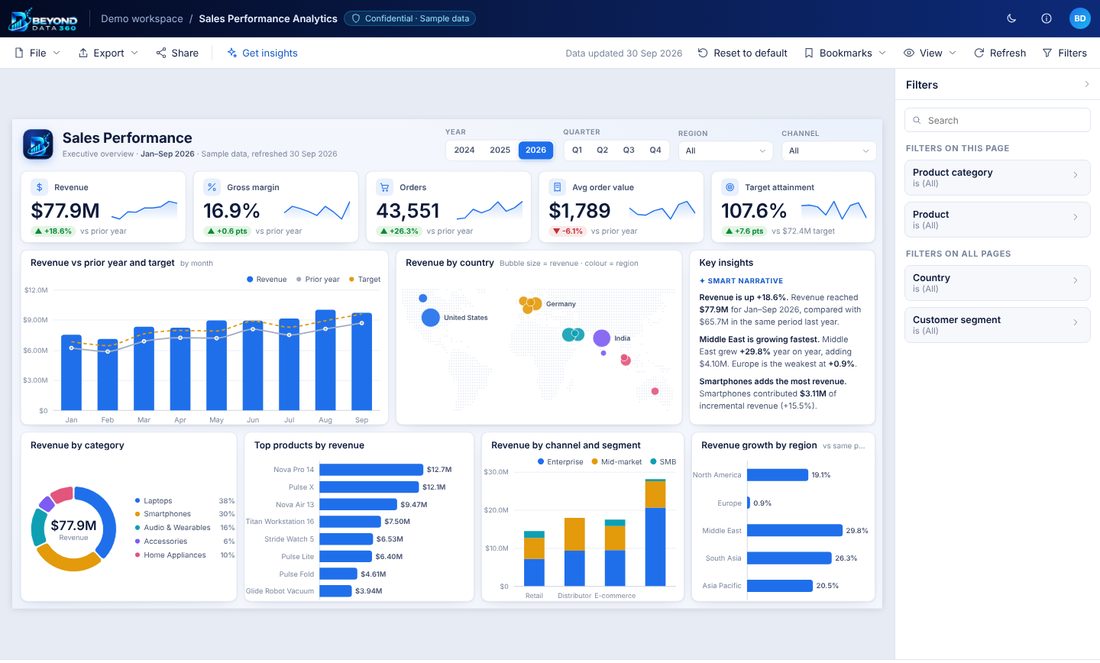Click the filter Search input field
Image resolution: width=1100 pixels, height=663 pixels.
tap(997, 120)
